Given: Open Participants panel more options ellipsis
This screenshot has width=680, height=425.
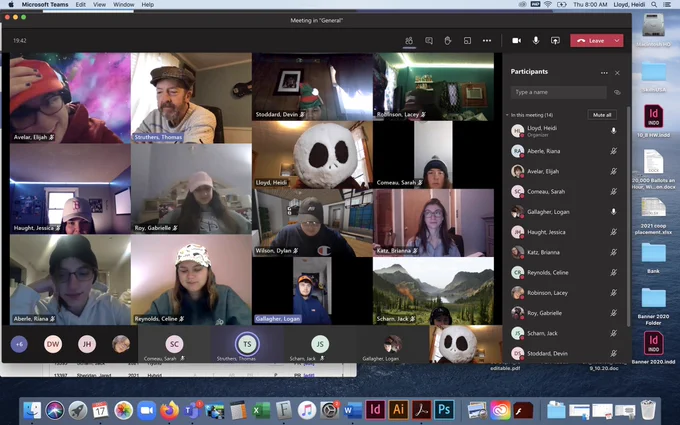Looking at the screenshot, I should [604, 73].
